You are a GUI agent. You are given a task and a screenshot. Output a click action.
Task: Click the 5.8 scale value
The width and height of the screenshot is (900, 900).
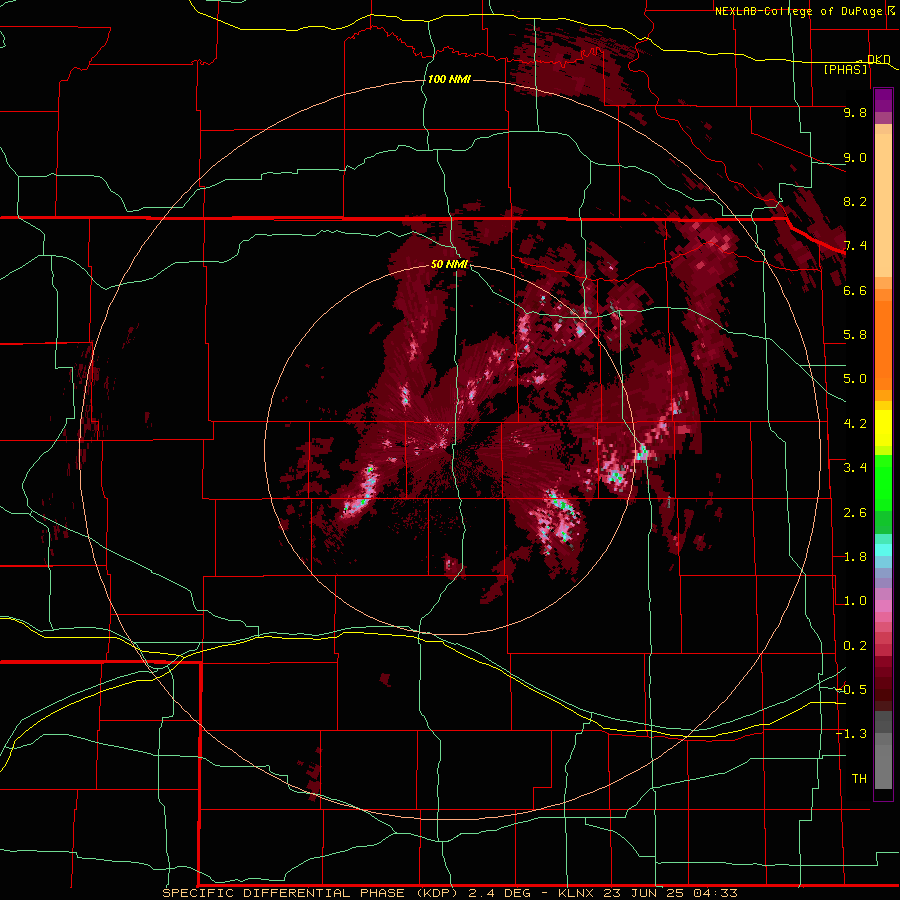(855, 335)
